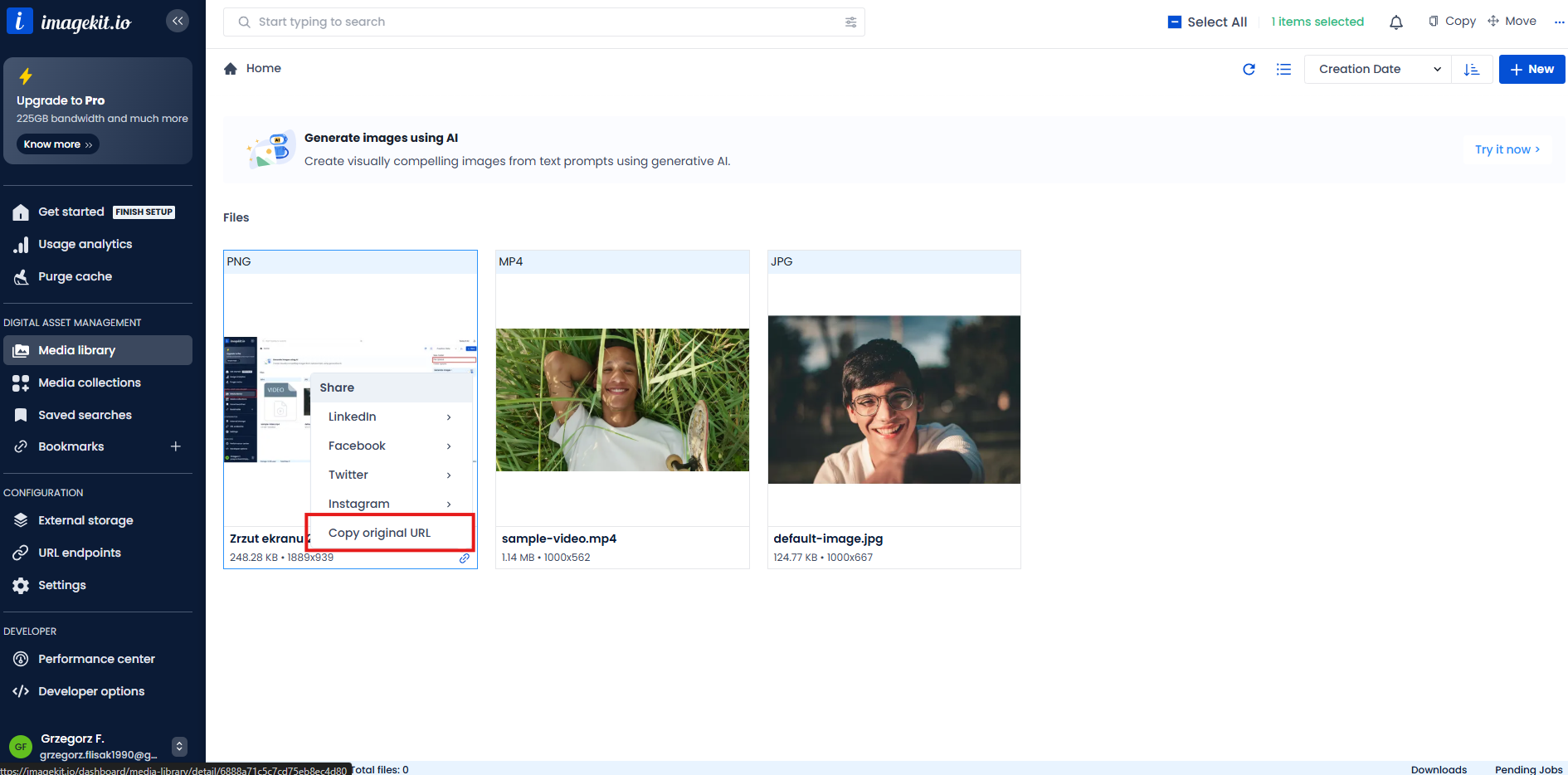Switch to list view icon
The height and width of the screenshot is (775, 1568).
(x=1283, y=70)
